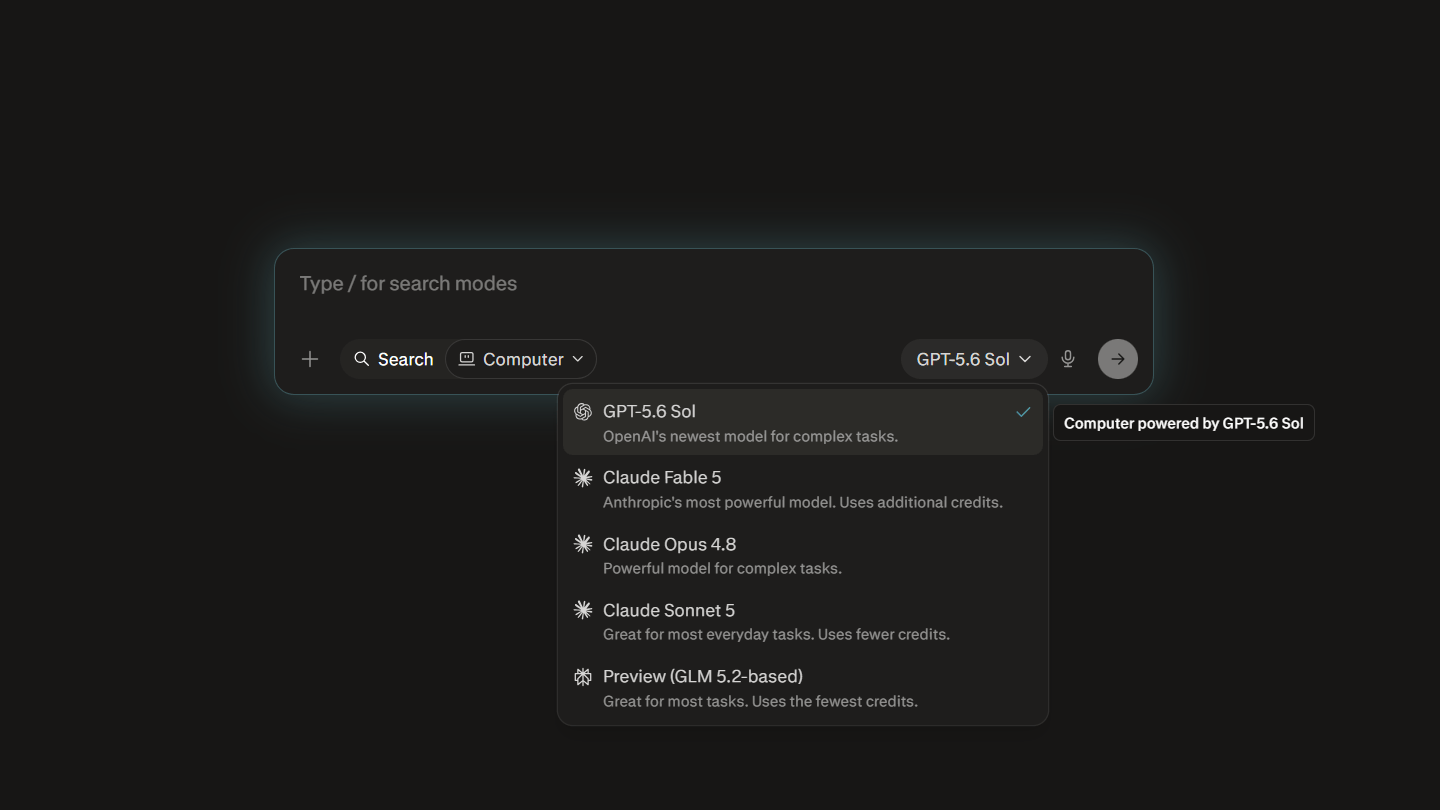Screen dimensions: 1440x810
Task: Choose Claude Fable 5 from the list
Action: tap(803, 489)
